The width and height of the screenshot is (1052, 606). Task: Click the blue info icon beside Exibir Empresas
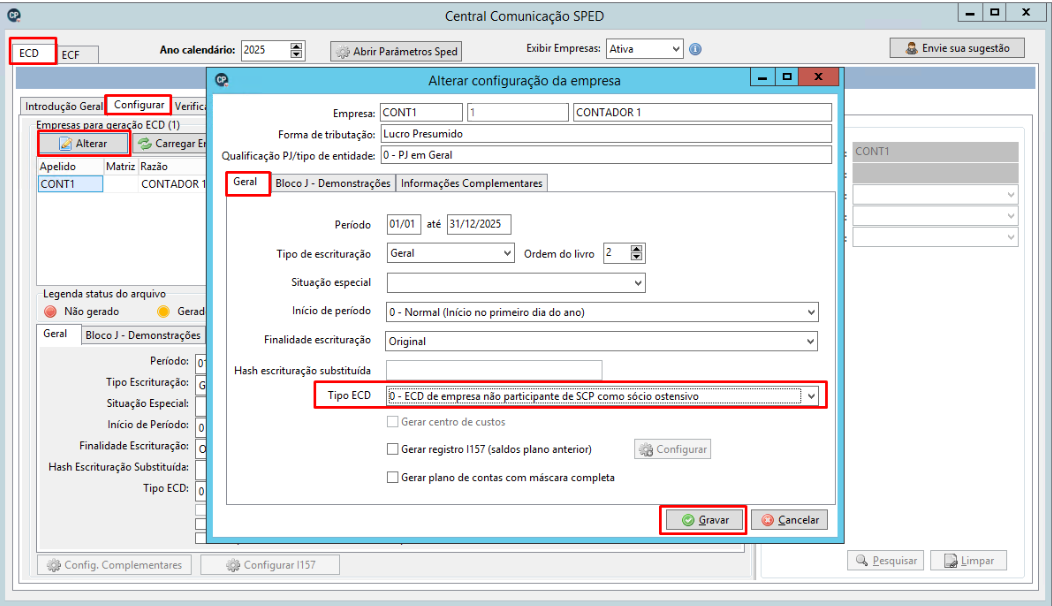[x=695, y=49]
